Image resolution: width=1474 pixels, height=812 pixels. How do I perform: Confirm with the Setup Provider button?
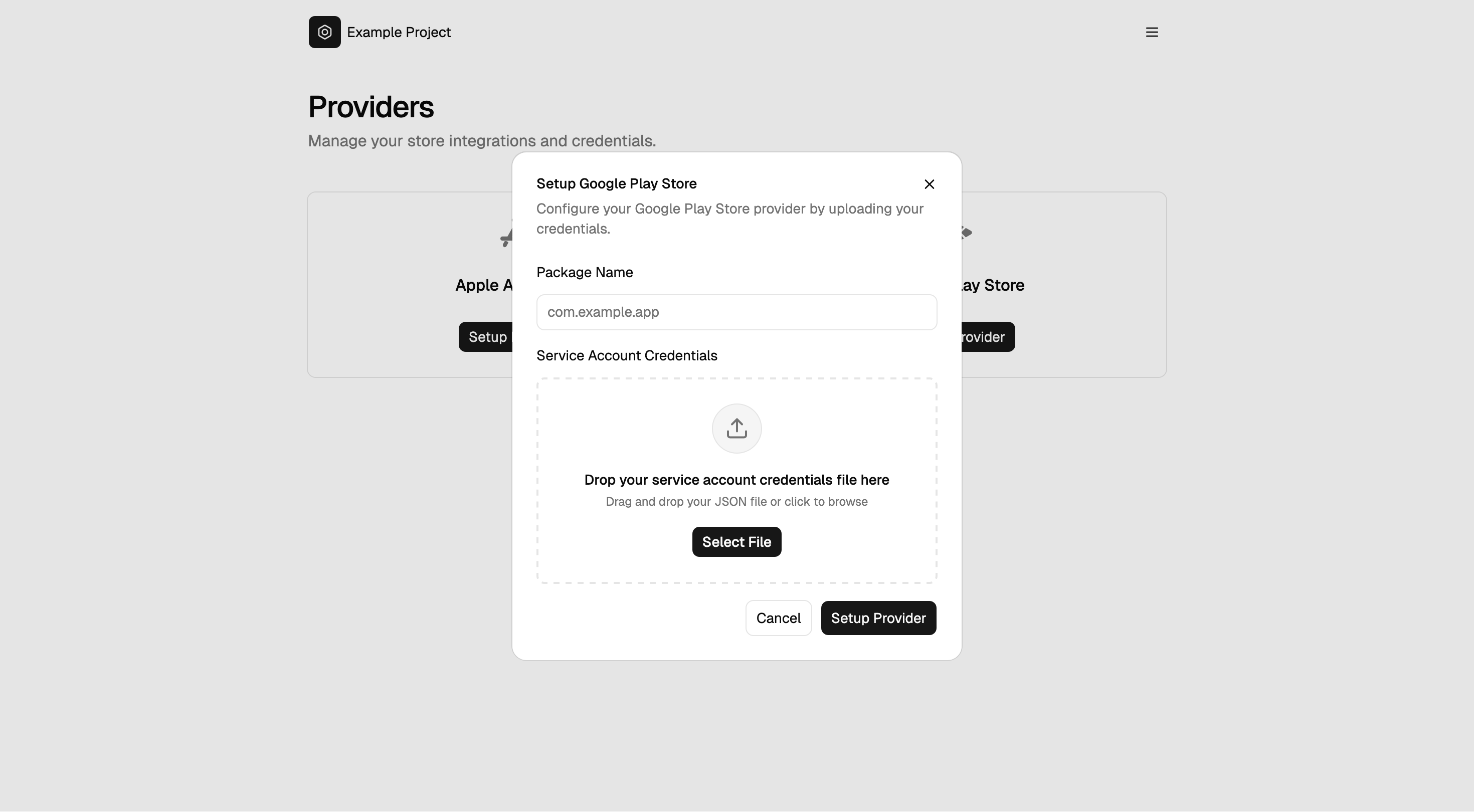[878, 618]
